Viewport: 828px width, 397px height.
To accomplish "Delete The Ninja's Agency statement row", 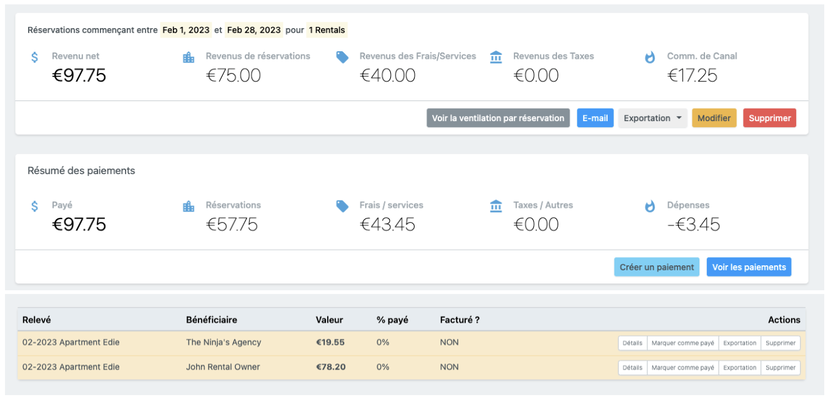I will [x=780, y=343].
